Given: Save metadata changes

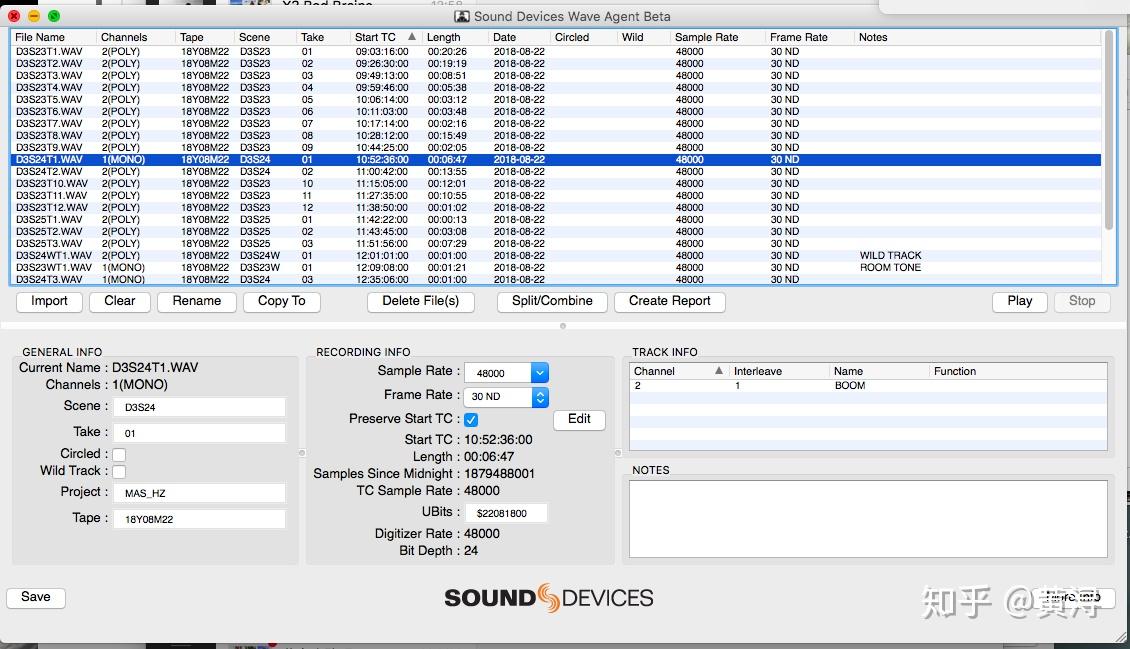Looking at the screenshot, I should pyautogui.click(x=36, y=597).
